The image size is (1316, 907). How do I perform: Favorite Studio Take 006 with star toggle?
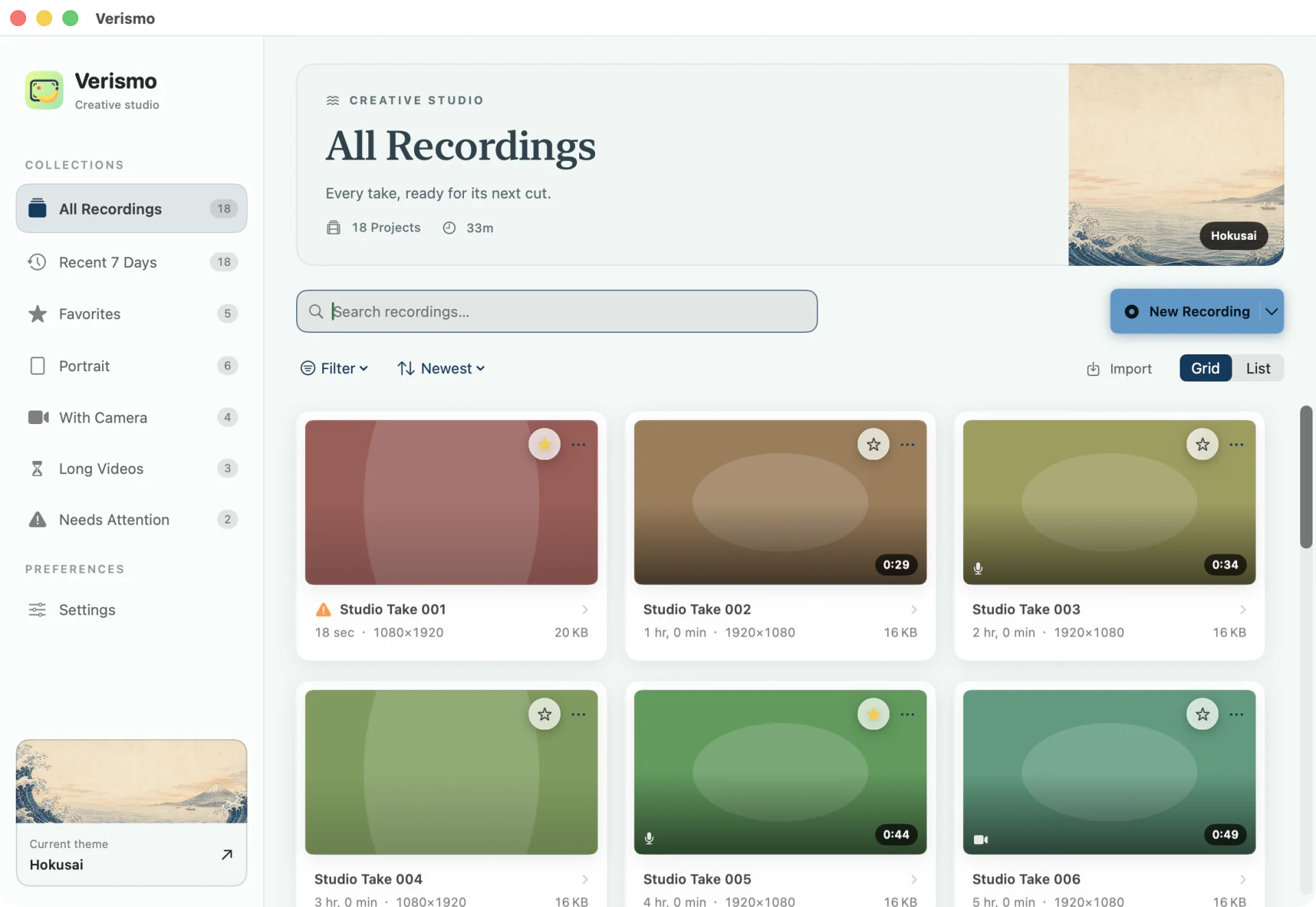pos(1202,715)
